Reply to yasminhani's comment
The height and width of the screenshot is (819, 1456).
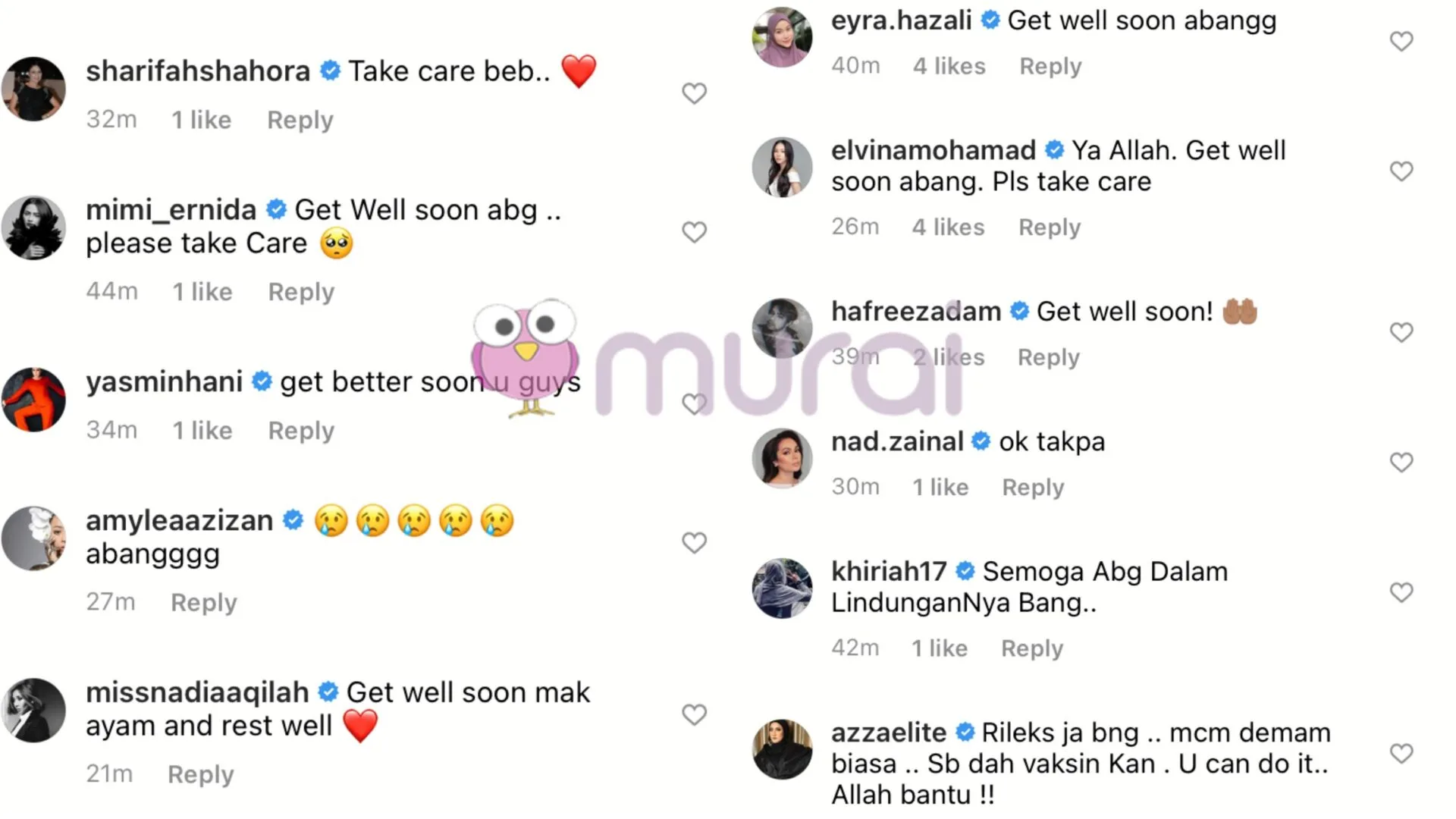[301, 431]
